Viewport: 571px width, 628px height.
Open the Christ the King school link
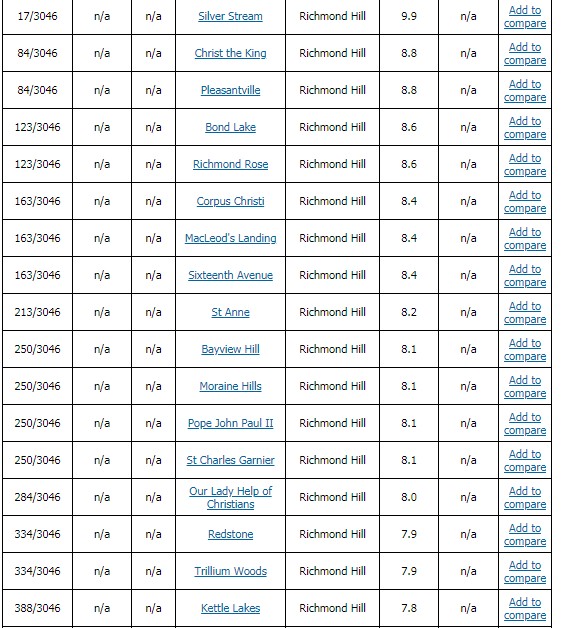coord(230,53)
